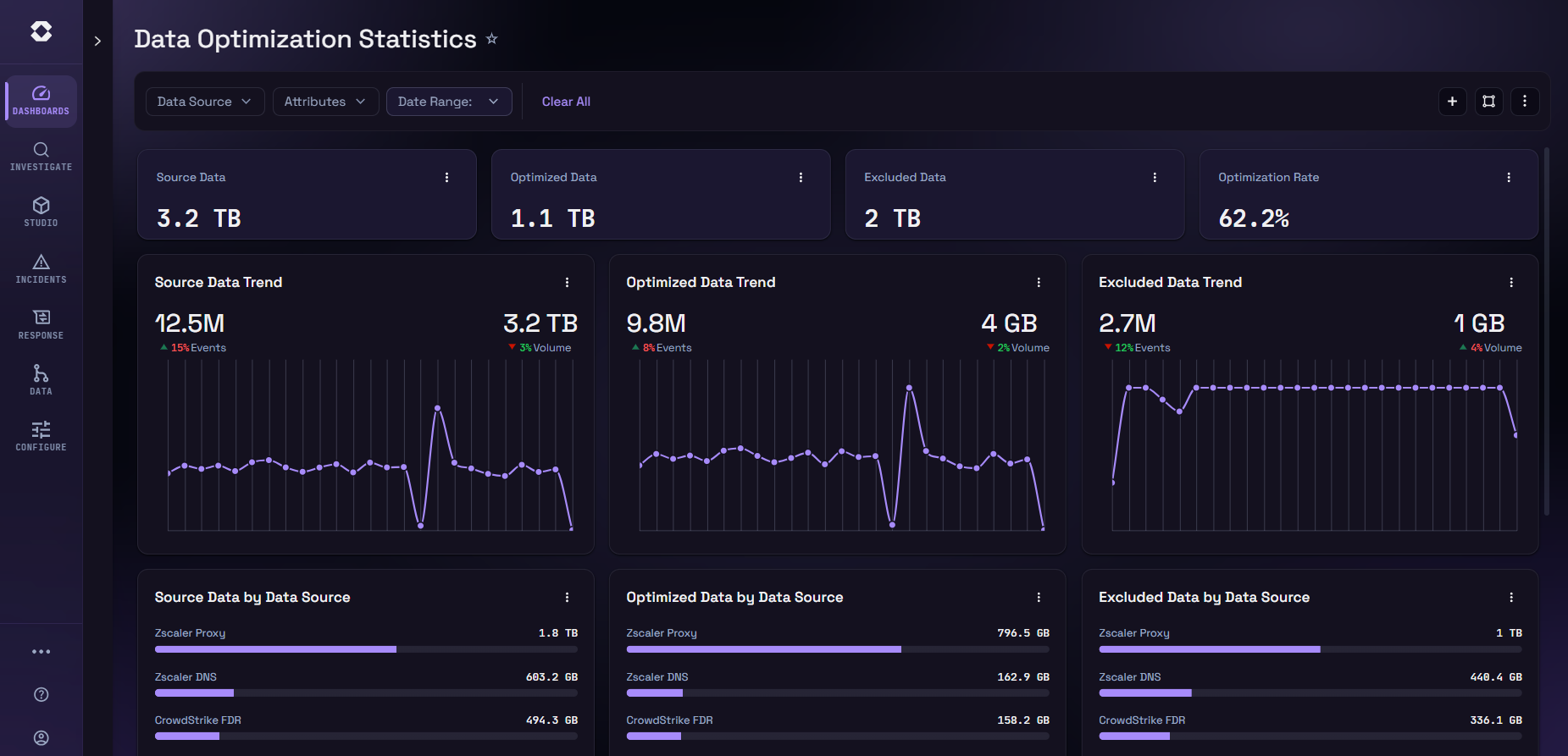Screen dimensions: 1568x756
Task: Open Source Data card options menu
Action: (446, 178)
